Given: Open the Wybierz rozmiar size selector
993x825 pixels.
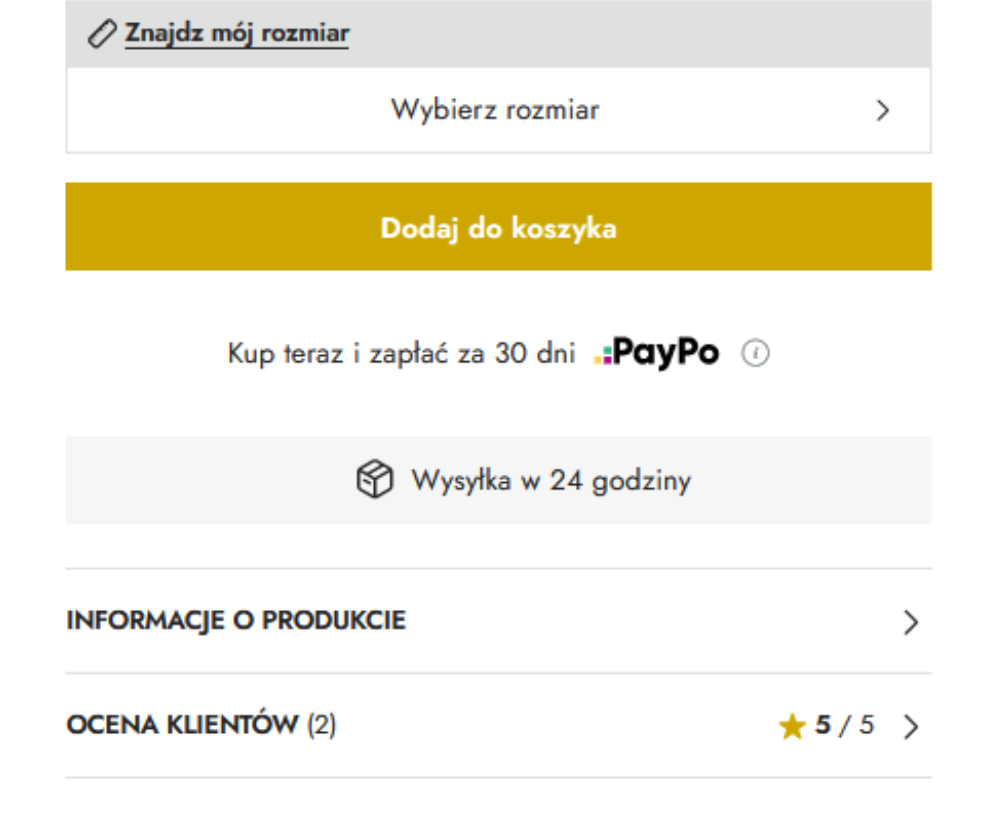Looking at the screenshot, I should 498,110.
